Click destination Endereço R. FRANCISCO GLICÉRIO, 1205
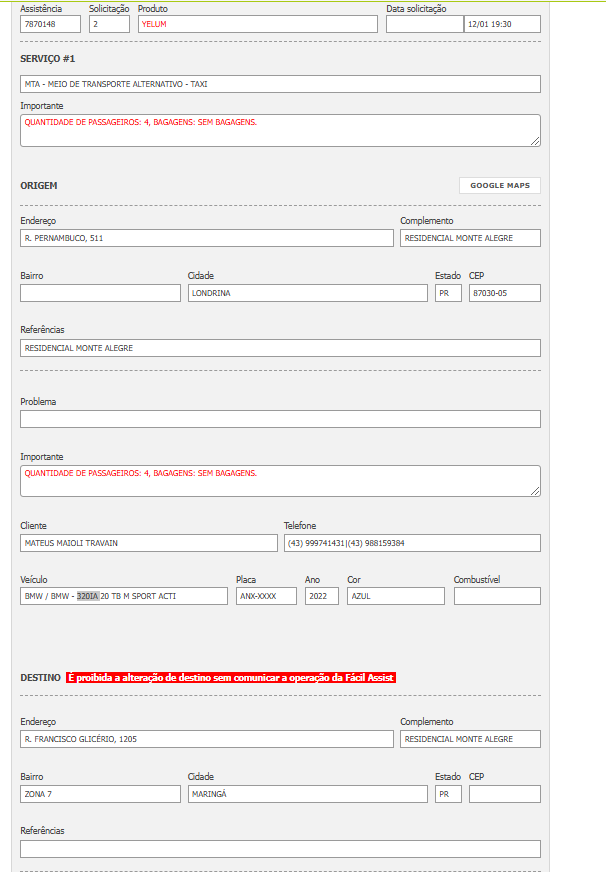 (207, 739)
